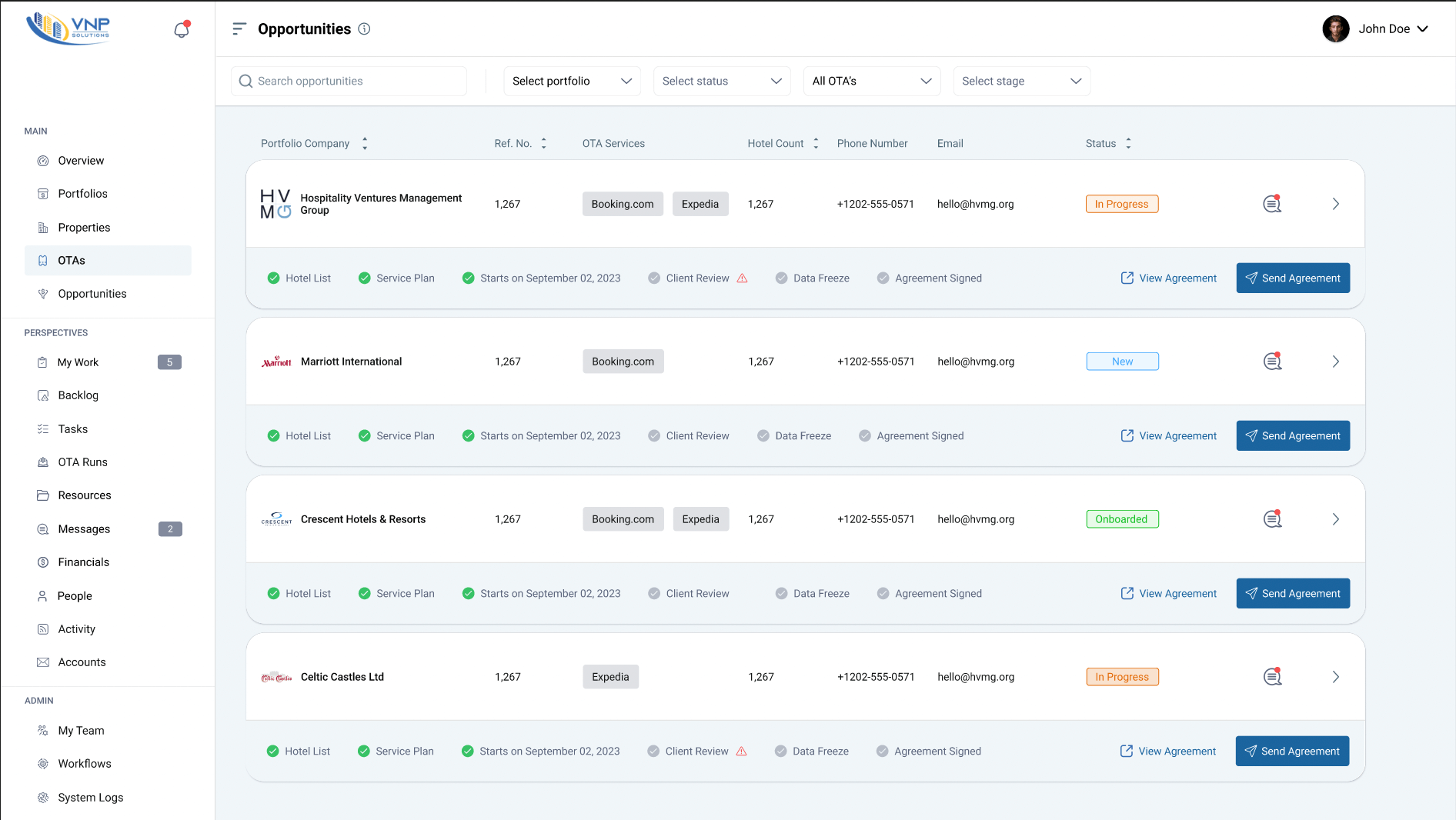Go to Portfolios in the sidebar

pyautogui.click(x=82, y=194)
